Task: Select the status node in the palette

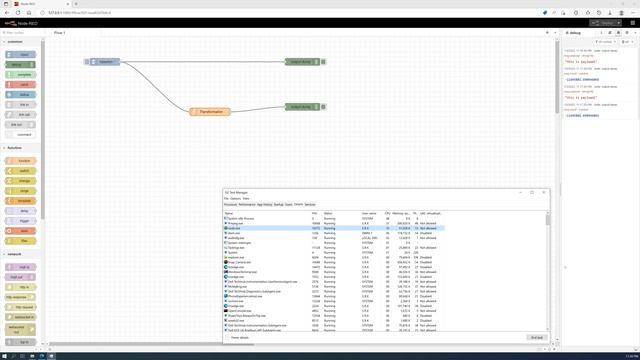Action: tap(20, 95)
